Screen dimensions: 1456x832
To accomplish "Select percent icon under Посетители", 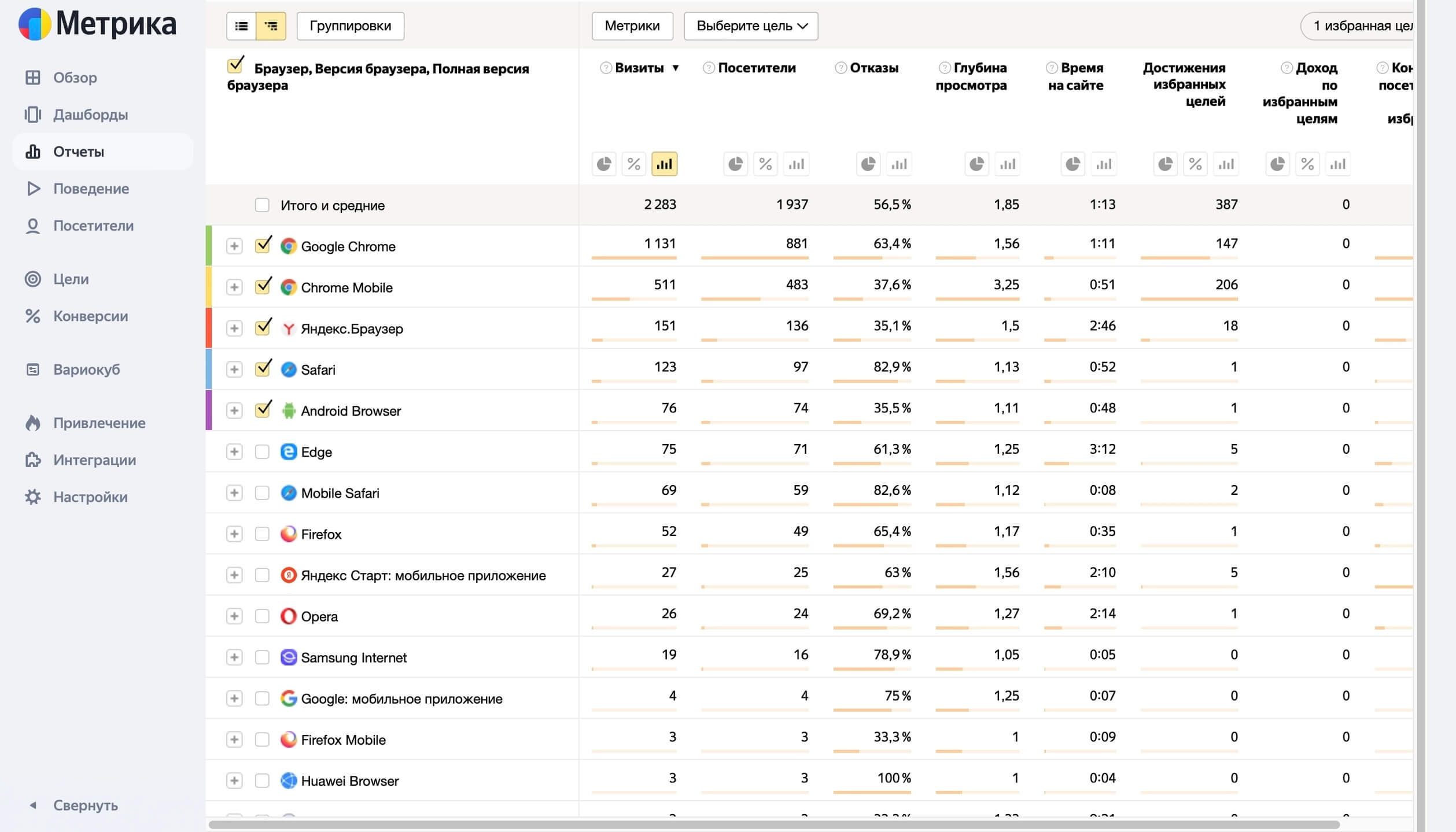I will pyautogui.click(x=766, y=164).
